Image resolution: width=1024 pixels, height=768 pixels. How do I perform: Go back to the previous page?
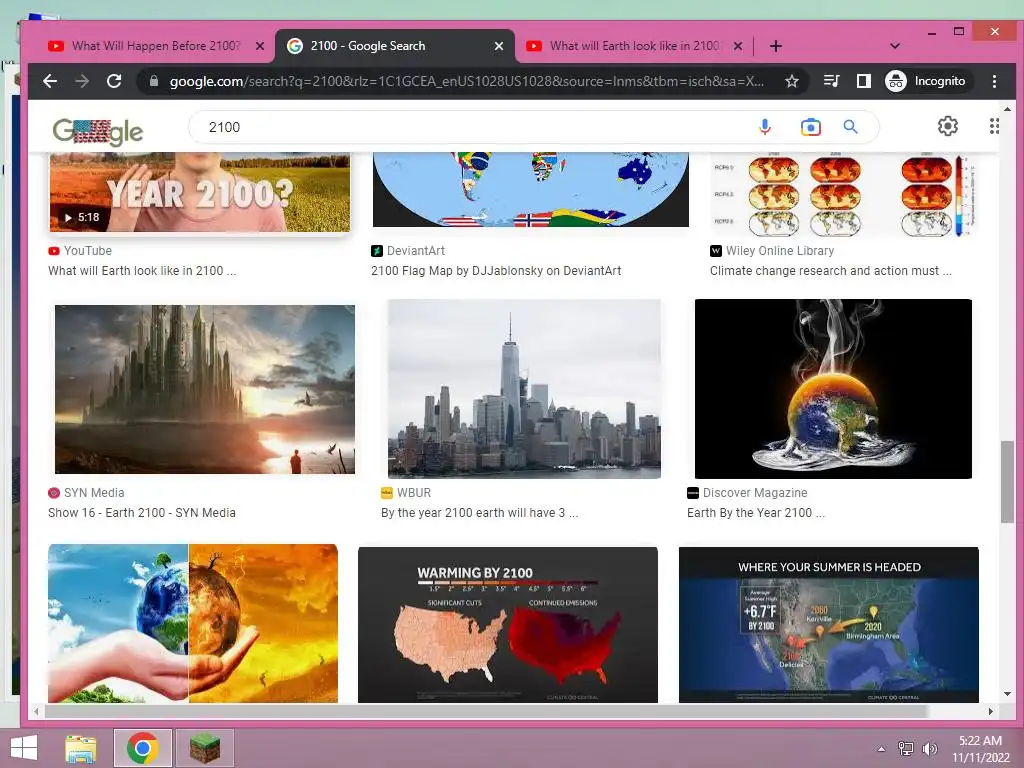tap(50, 81)
